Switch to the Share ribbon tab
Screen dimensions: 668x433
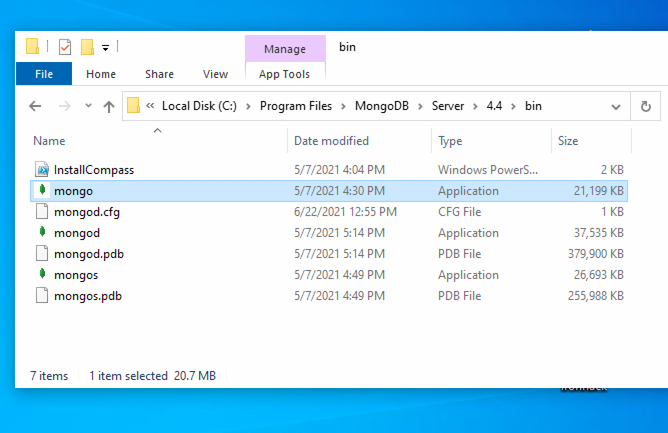pyautogui.click(x=159, y=74)
